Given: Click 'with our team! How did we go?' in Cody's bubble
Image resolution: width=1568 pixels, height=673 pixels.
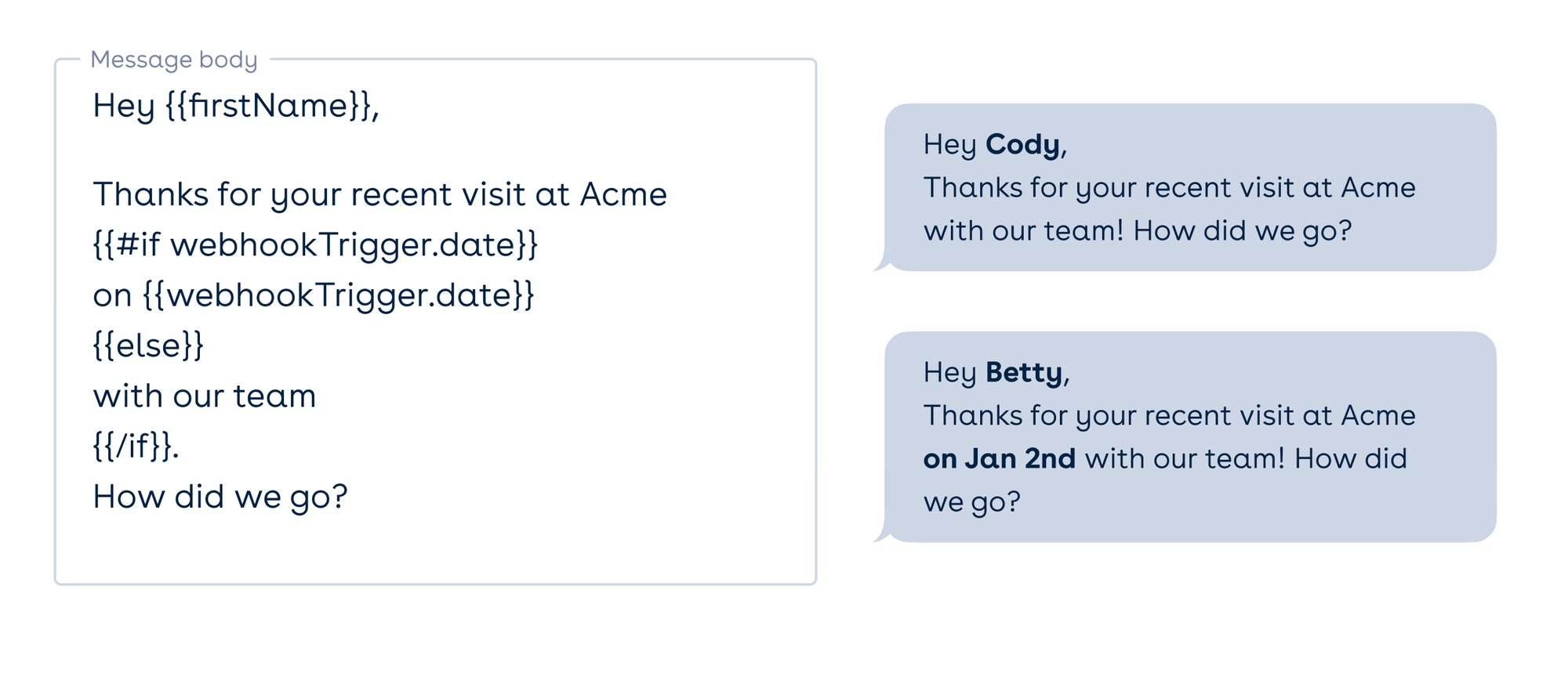Looking at the screenshot, I should pos(1137,231).
